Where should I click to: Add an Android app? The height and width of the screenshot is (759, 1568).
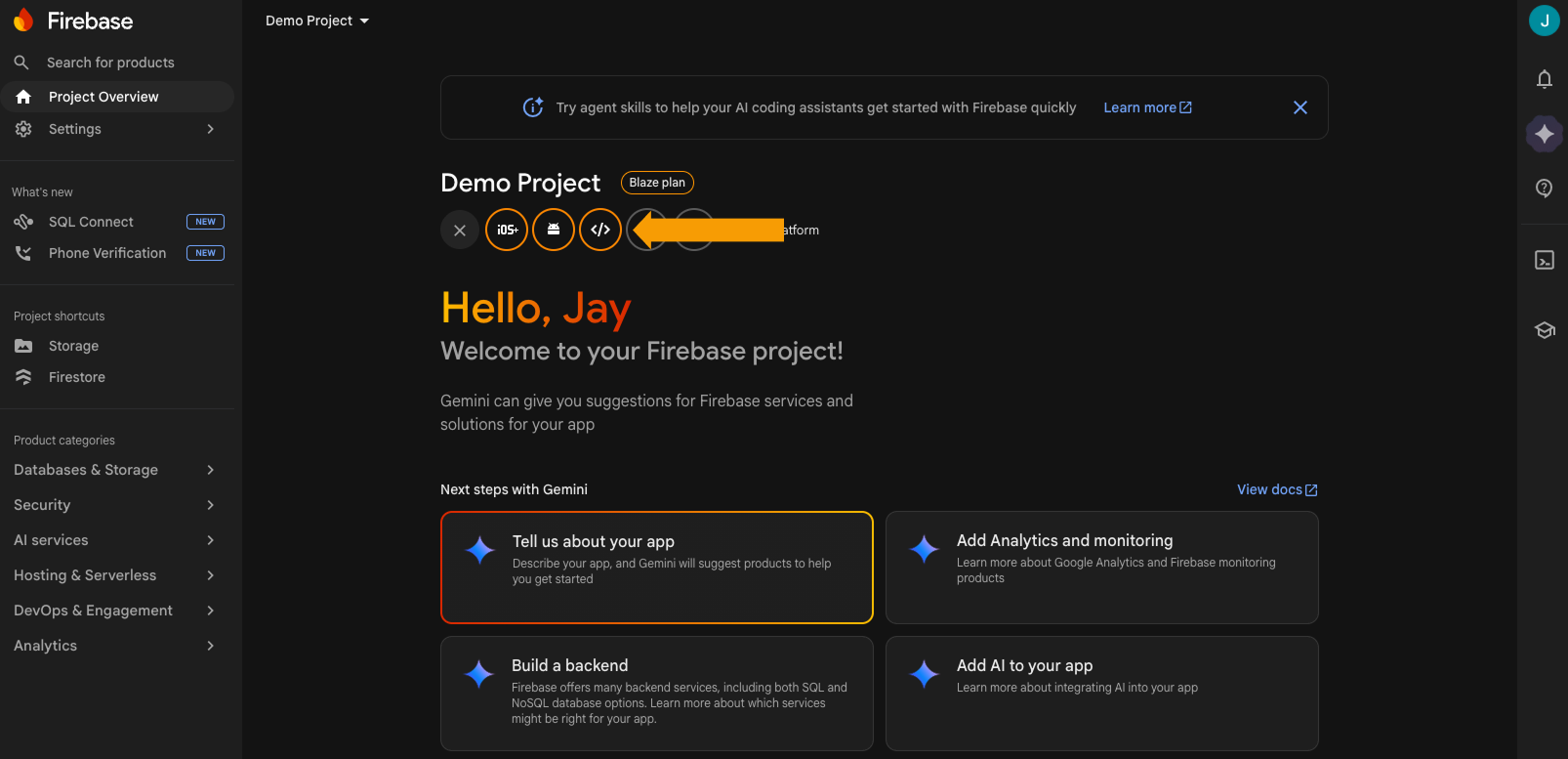coord(554,231)
